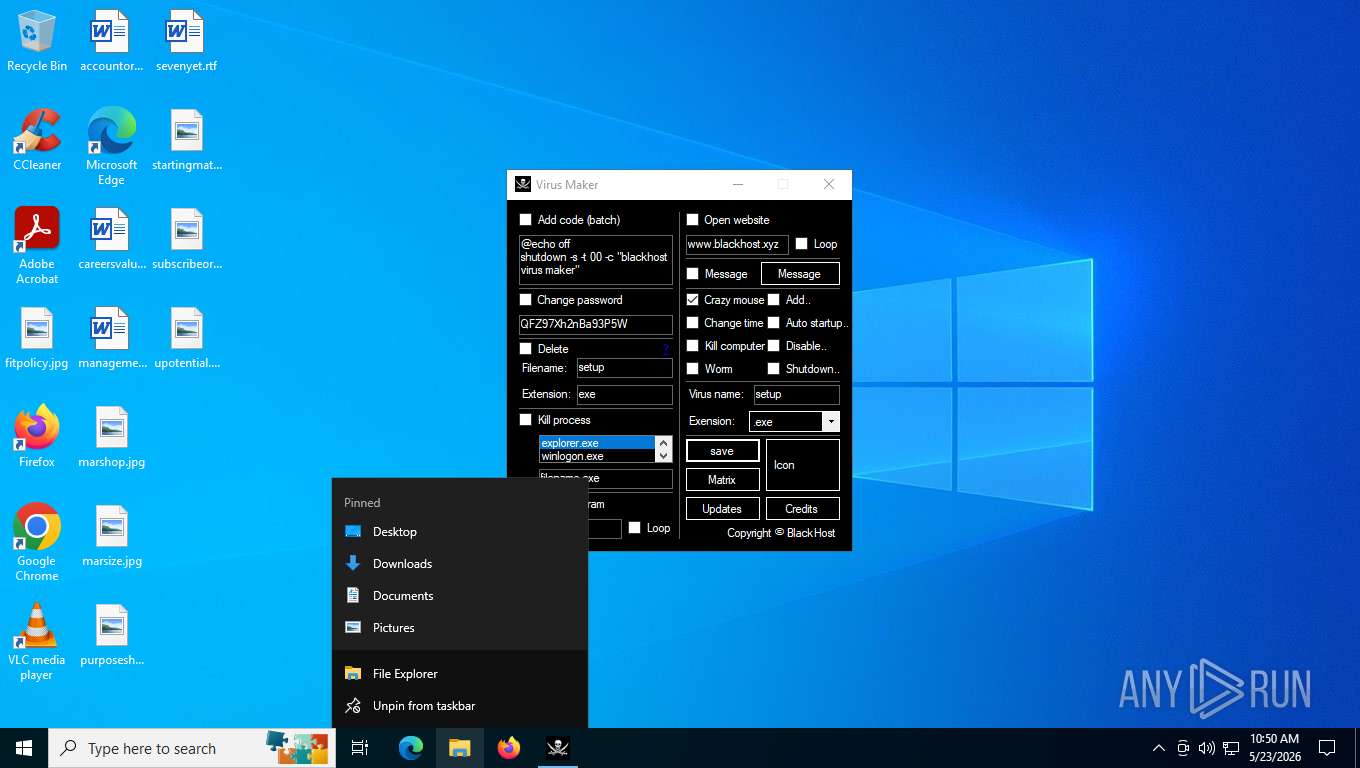Select the purposesh image file icon
Screen dimensions: 1360x768
click(111, 635)
